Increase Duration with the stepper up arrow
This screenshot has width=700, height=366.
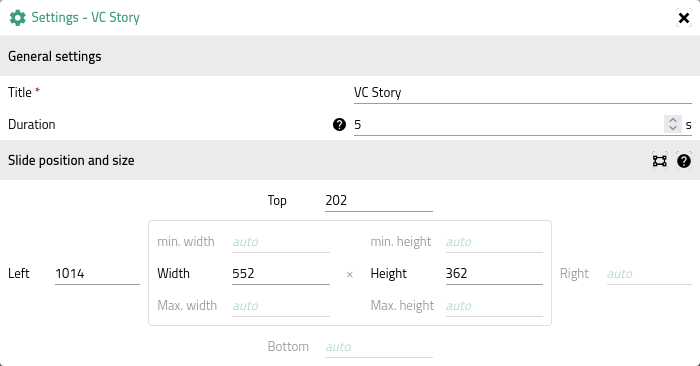673,120
